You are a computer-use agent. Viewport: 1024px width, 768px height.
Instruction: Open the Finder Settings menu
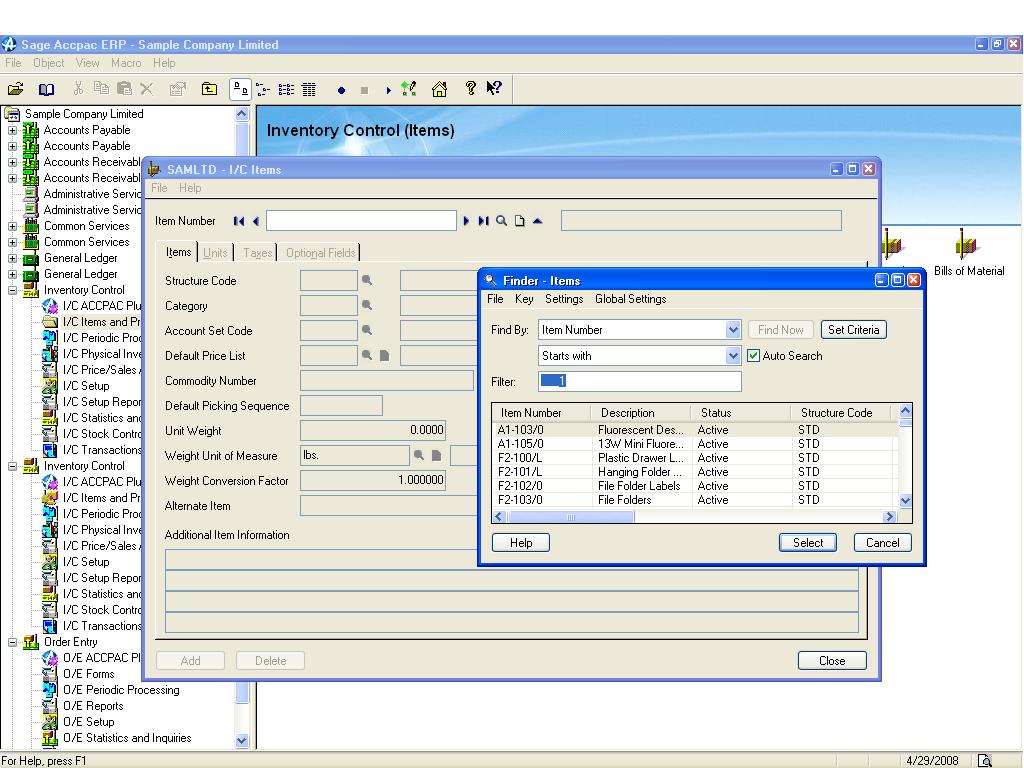tap(564, 299)
